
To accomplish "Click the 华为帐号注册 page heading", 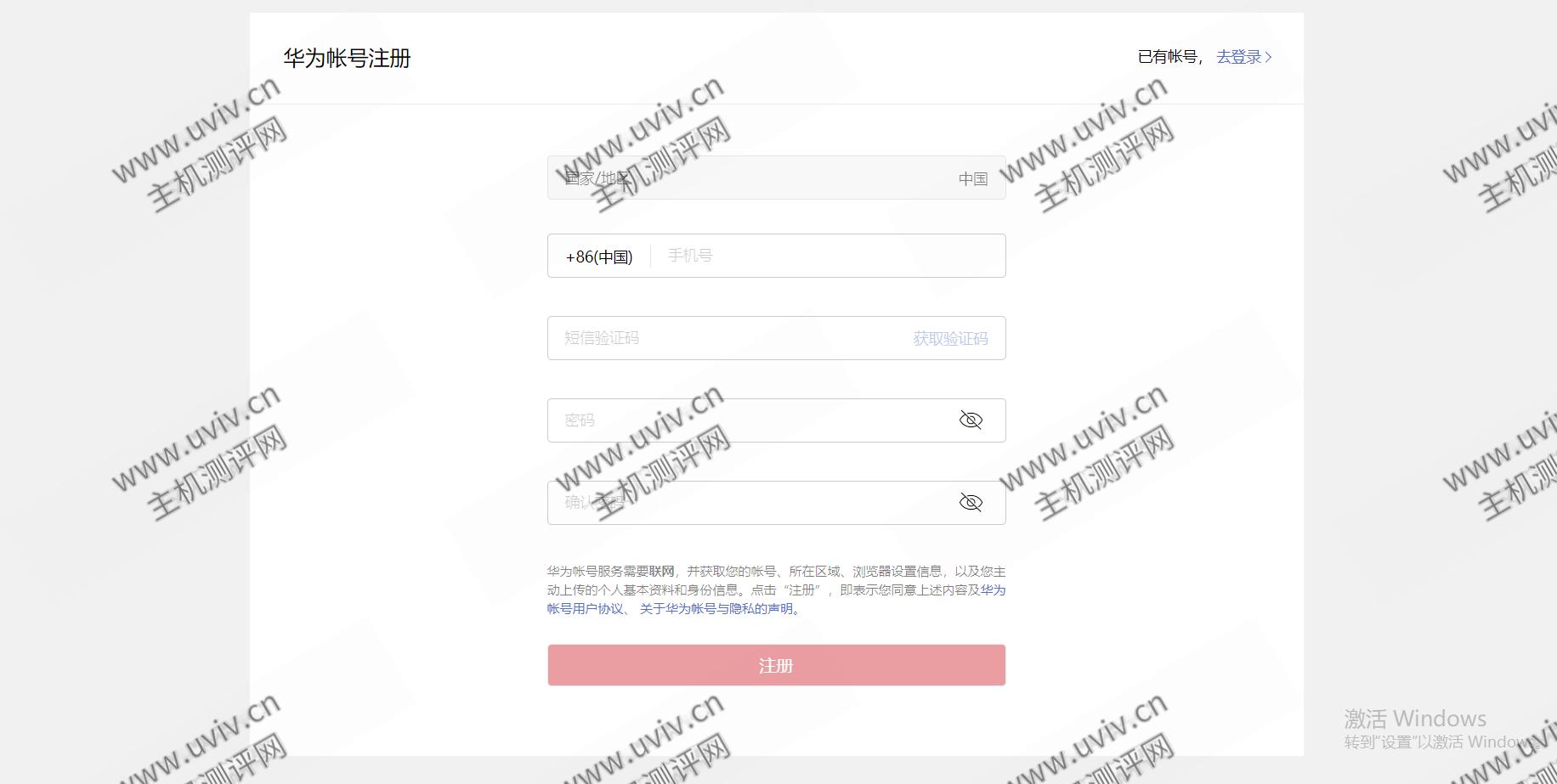I will [347, 58].
